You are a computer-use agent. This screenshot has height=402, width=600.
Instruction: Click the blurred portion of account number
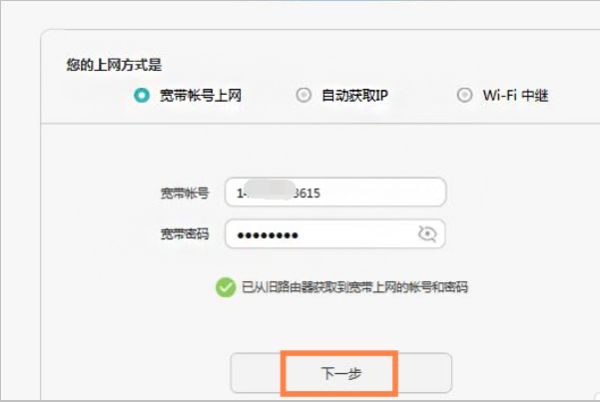click(269, 190)
